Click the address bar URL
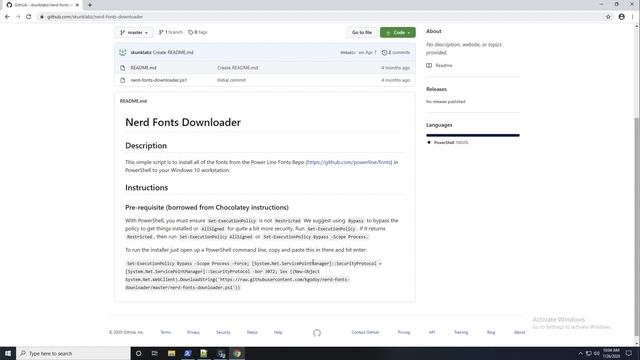This screenshot has width=640, height=360. 95,17
